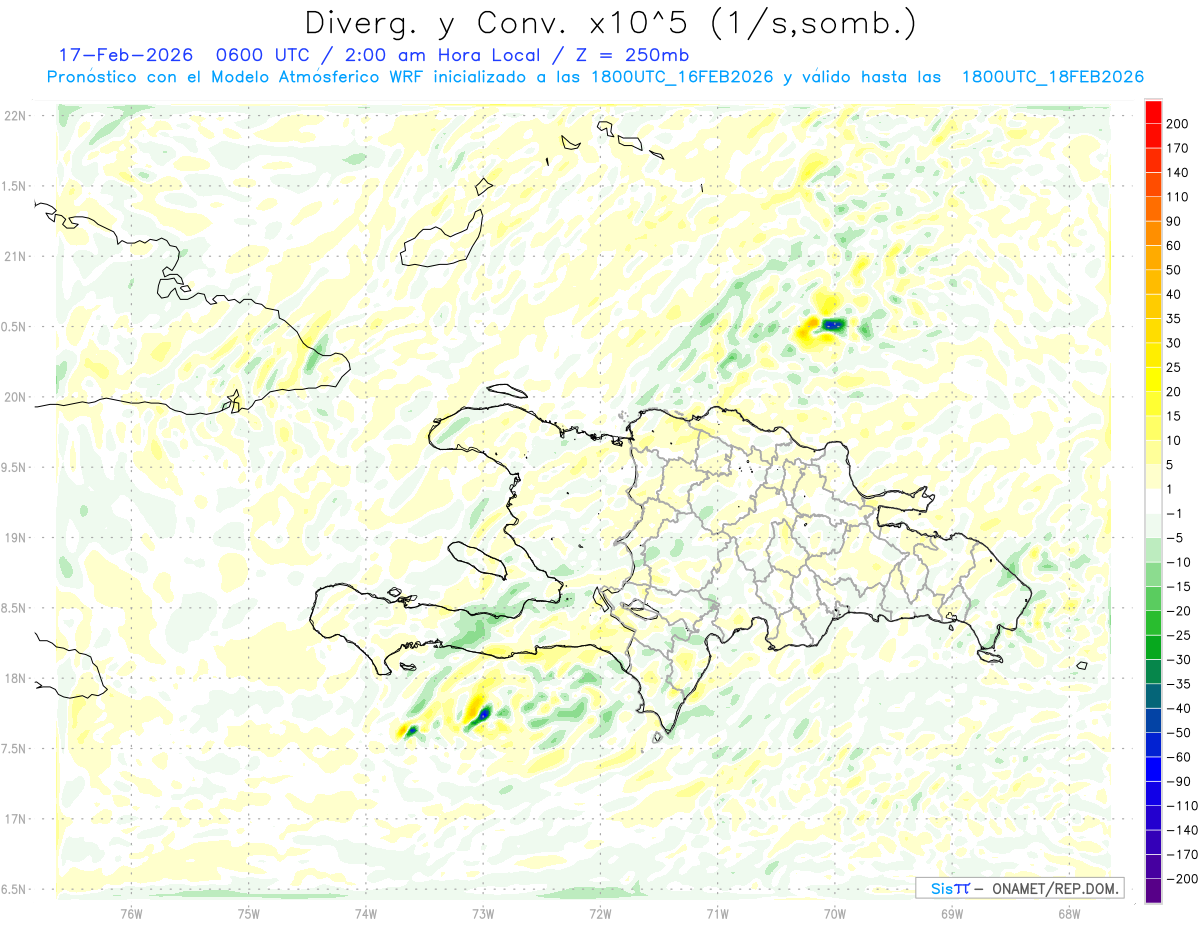This screenshot has width=1200, height=927.
Task: Click the "-200" color bar label
Action: [x=1181, y=878]
